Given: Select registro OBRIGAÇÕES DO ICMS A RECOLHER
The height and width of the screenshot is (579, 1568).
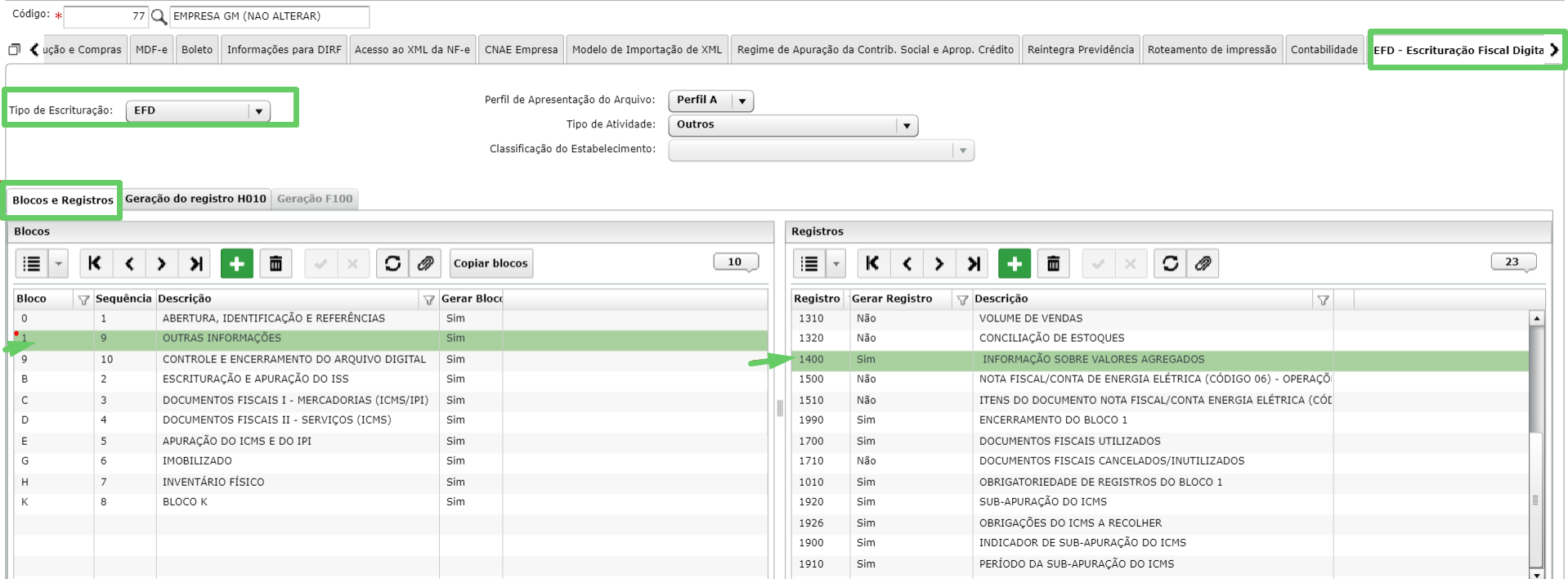Looking at the screenshot, I should click(1160, 523).
